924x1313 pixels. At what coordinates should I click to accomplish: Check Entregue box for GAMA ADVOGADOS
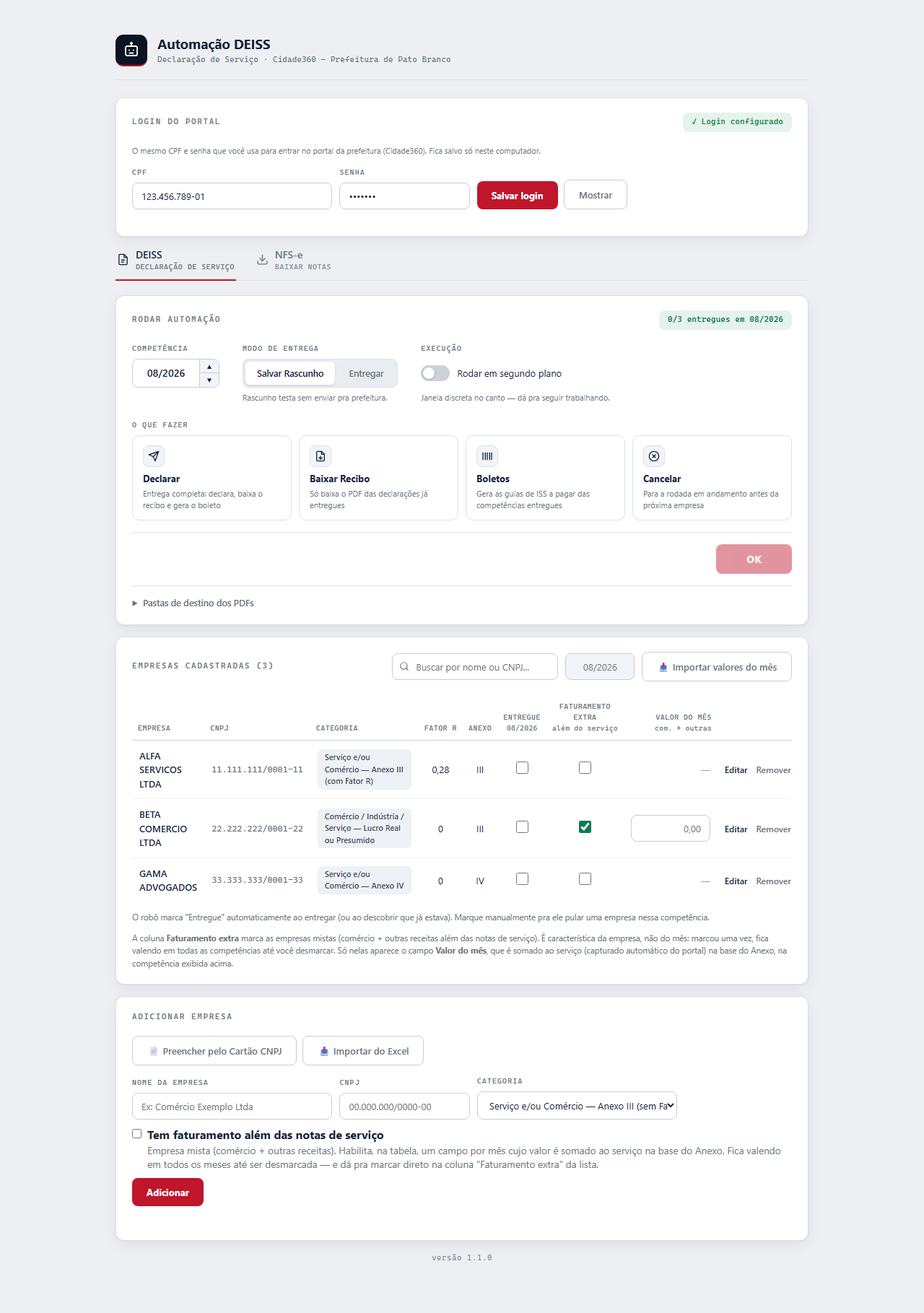coord(522,879)
